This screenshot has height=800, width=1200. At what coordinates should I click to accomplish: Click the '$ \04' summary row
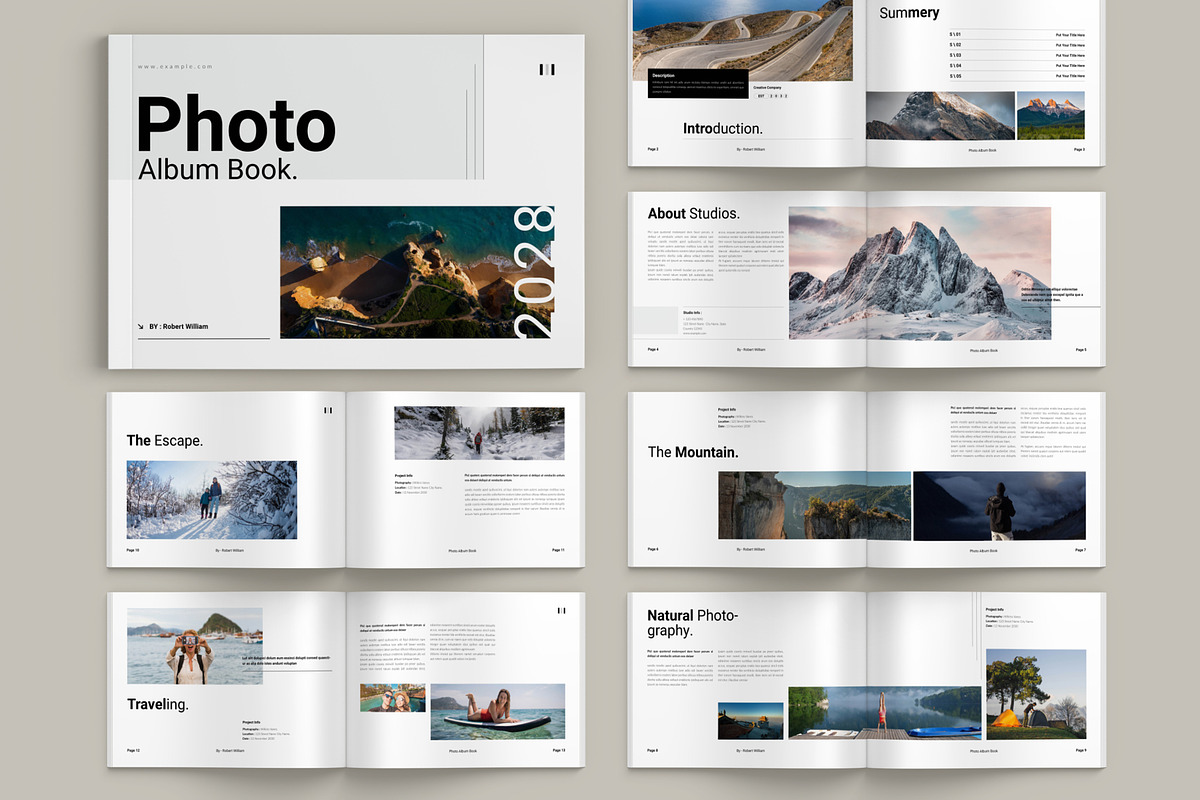pyautogui.click(x=1017, y=66)
